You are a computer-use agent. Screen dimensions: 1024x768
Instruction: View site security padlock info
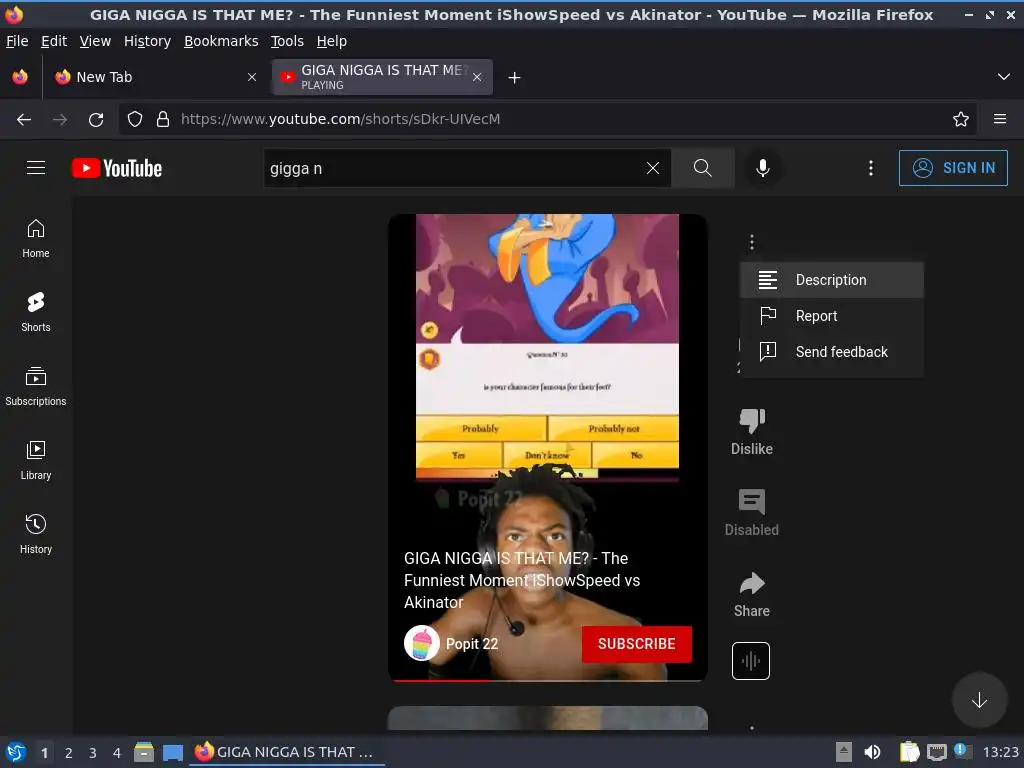163,119
